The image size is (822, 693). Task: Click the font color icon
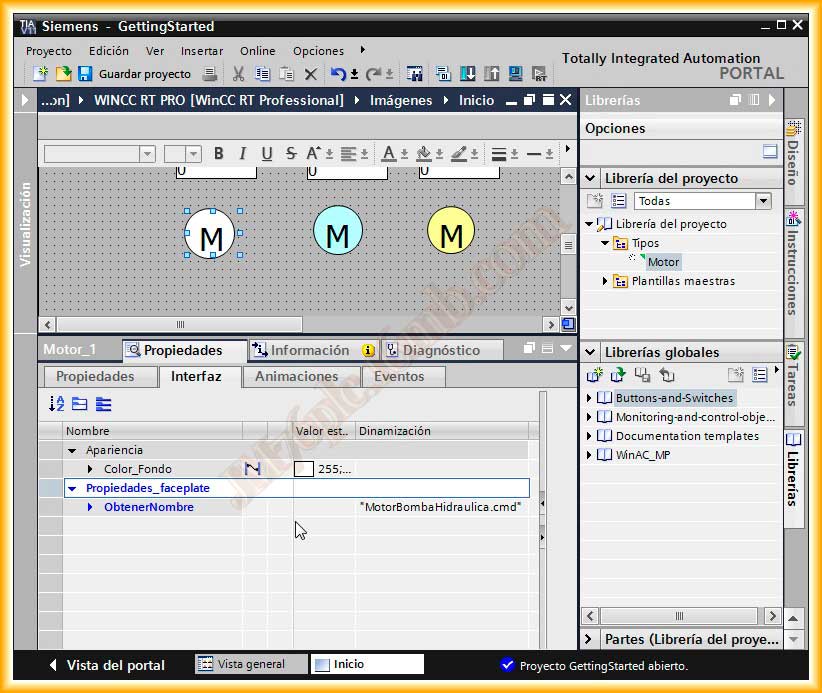tap(388, 154)
